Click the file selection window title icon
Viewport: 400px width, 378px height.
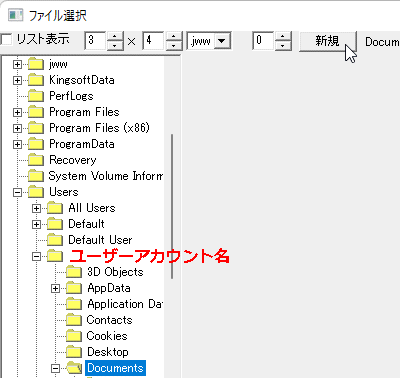pos(16,15)
